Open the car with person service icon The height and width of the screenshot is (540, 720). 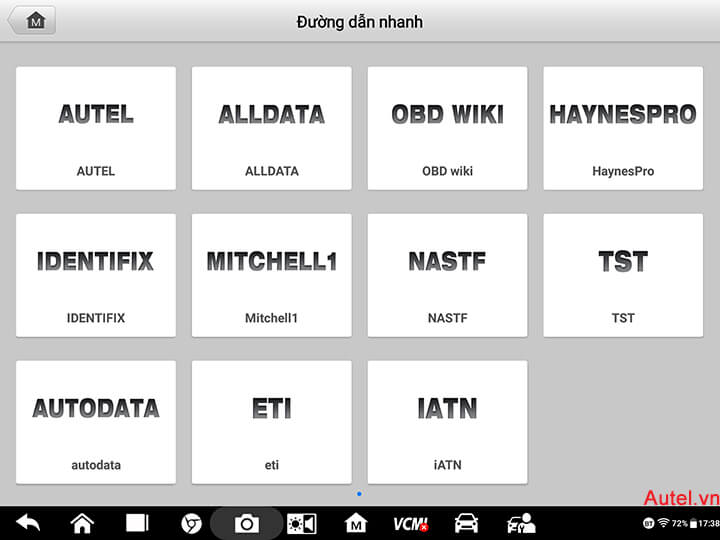(521, 523)
